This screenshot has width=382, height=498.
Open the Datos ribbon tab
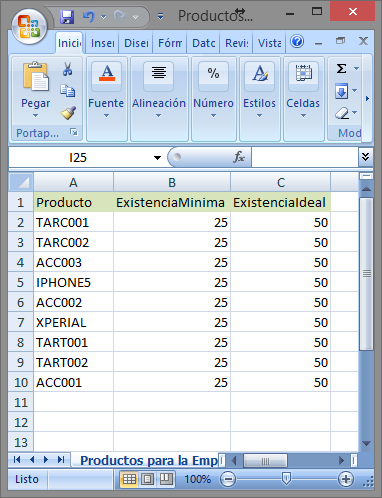203,43
